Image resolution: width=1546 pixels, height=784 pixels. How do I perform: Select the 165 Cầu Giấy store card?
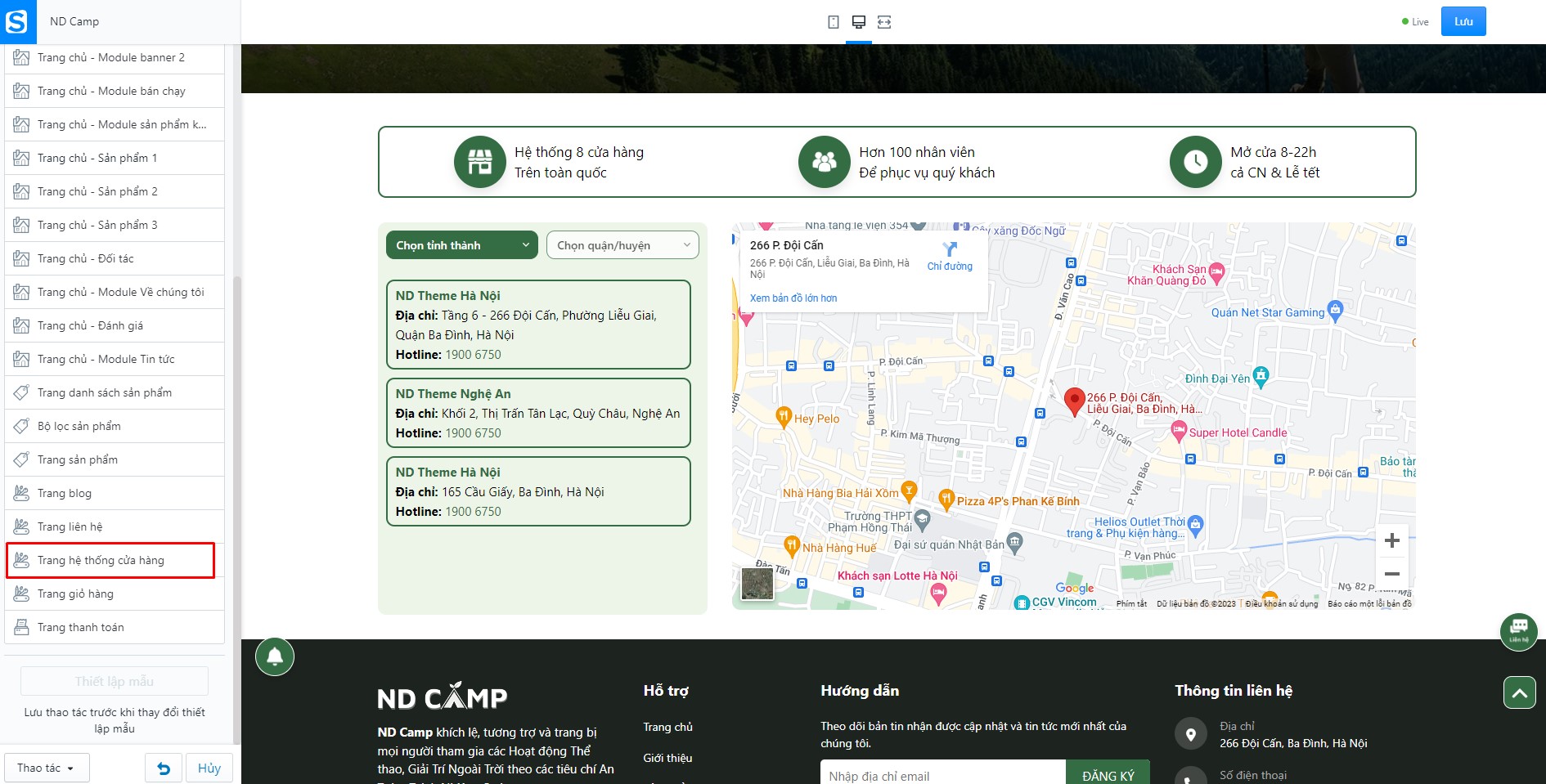(x=538, y=491)
